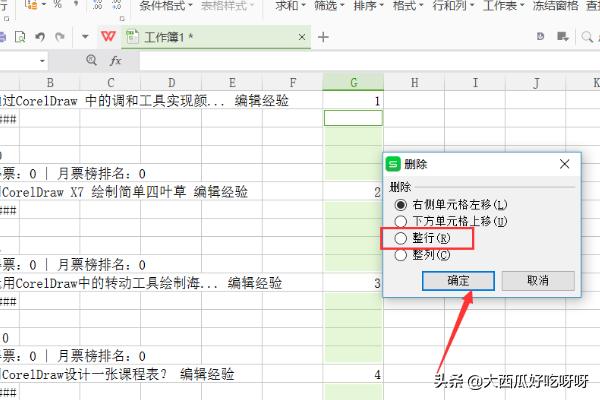Open the 求和 dropdown
The height and width of the screenshot is (400, 600).
pos(290,5)
